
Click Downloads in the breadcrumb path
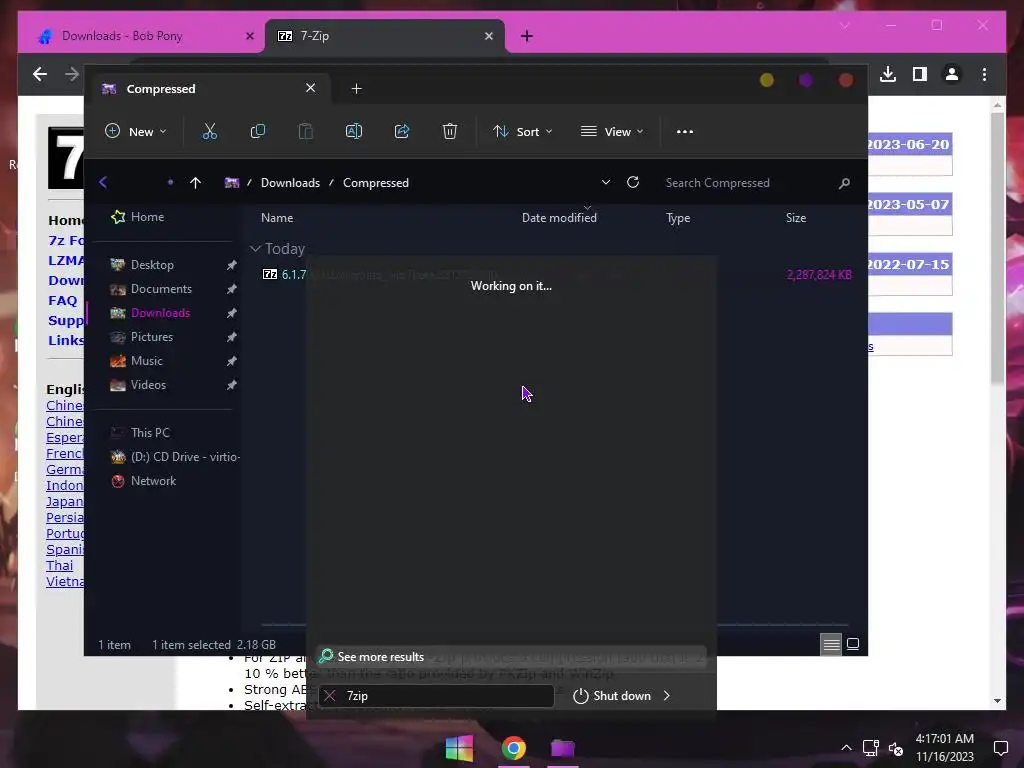click(290, 183)
